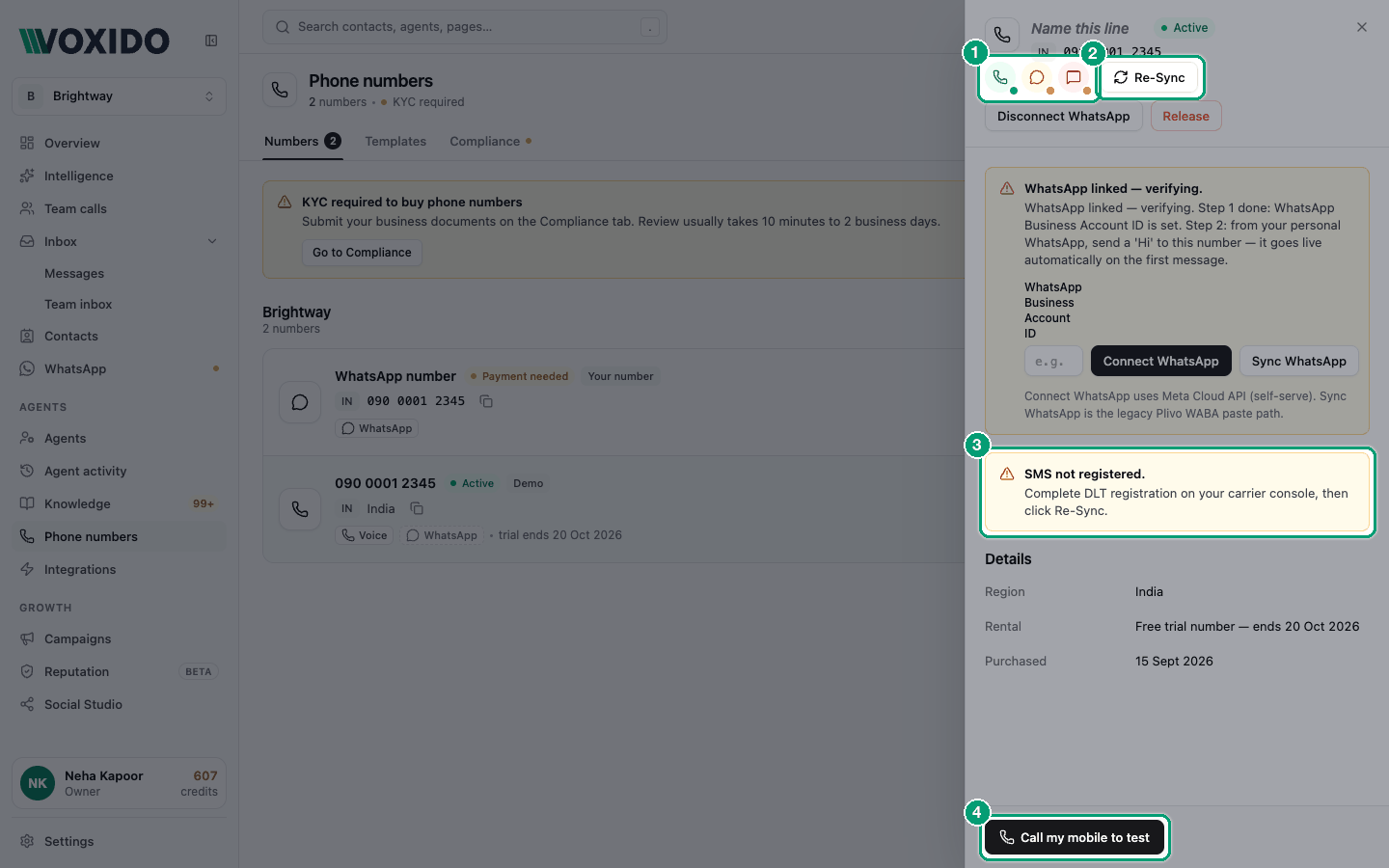Open Settings at the sidebar bottom

120,841
